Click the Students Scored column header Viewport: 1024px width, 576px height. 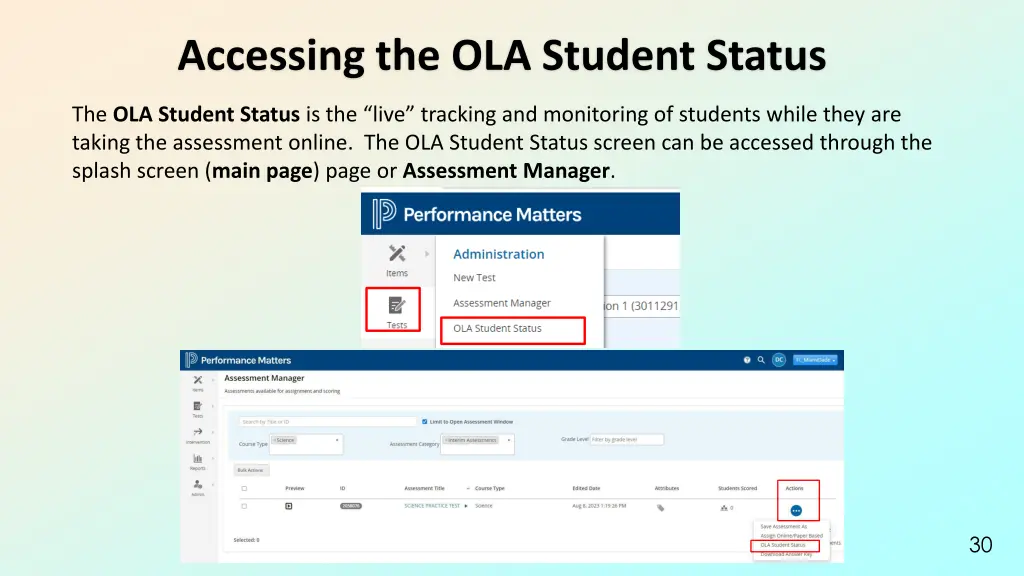click(737, 488)
